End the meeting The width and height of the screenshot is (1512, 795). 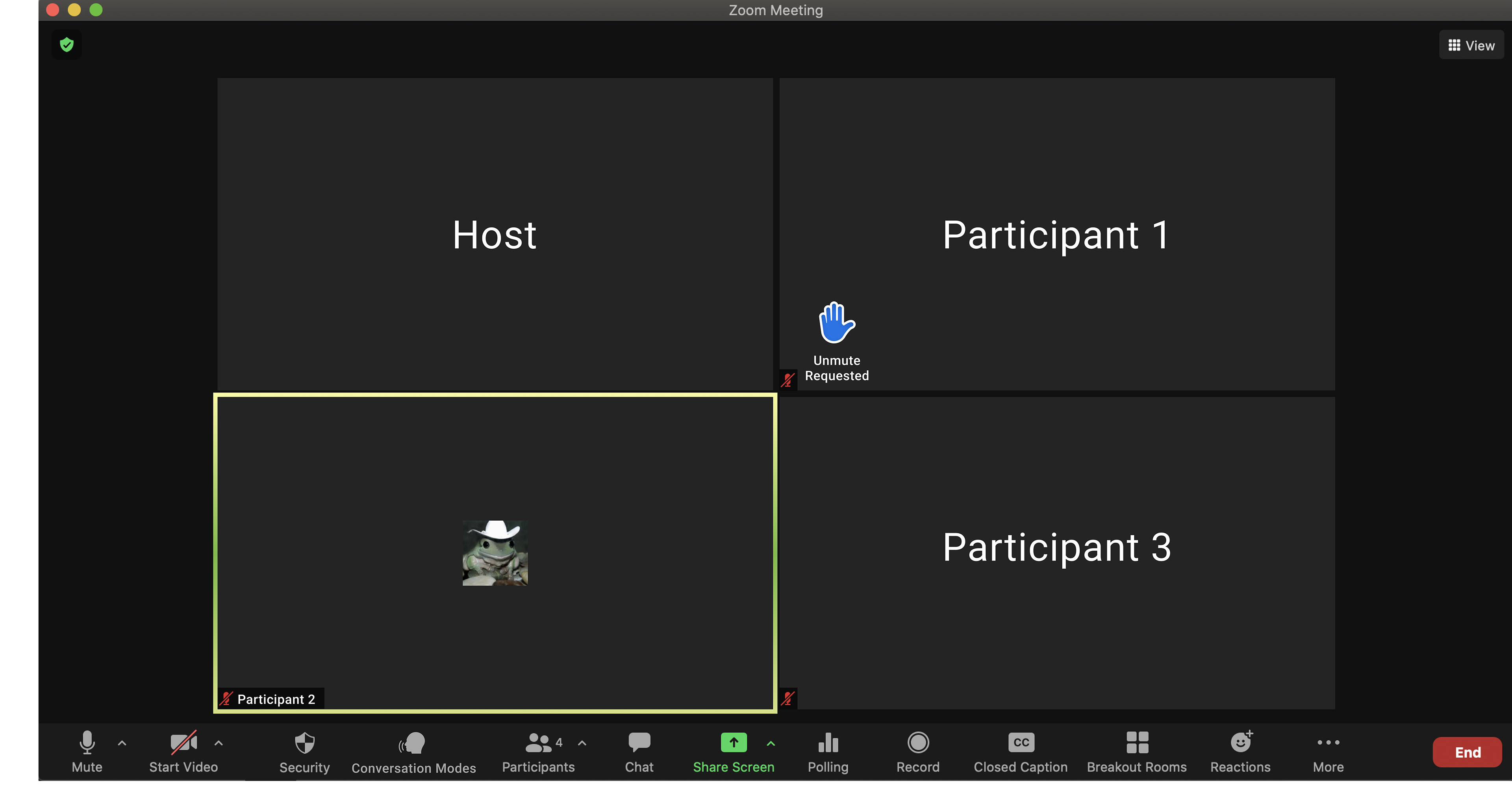pyautogui.click(x=1468, y=752)
